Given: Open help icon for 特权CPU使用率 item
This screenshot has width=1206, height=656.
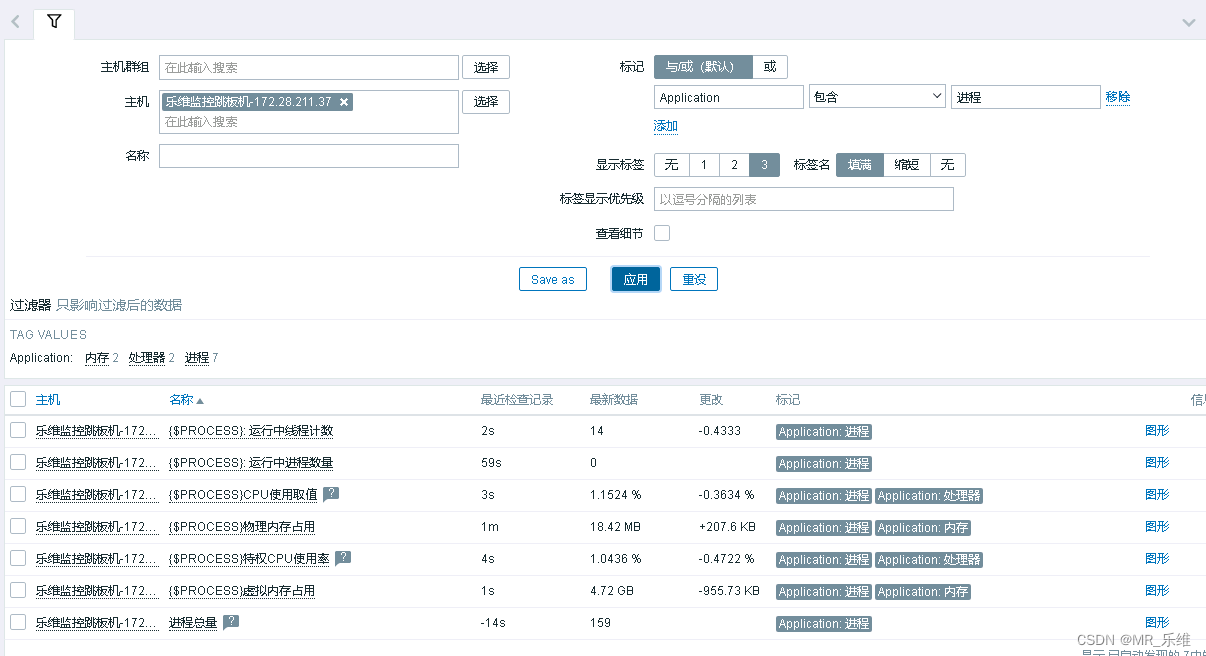Looking at the screenshot, I should point(343,558).
